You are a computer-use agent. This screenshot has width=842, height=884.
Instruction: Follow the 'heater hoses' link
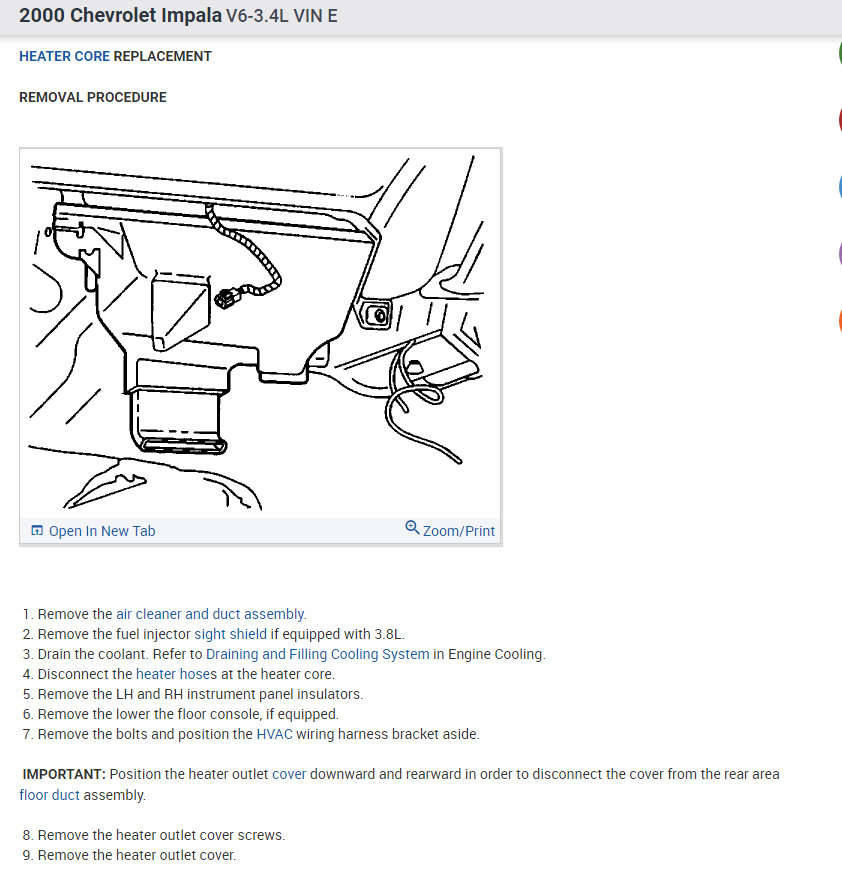[176, 674]
